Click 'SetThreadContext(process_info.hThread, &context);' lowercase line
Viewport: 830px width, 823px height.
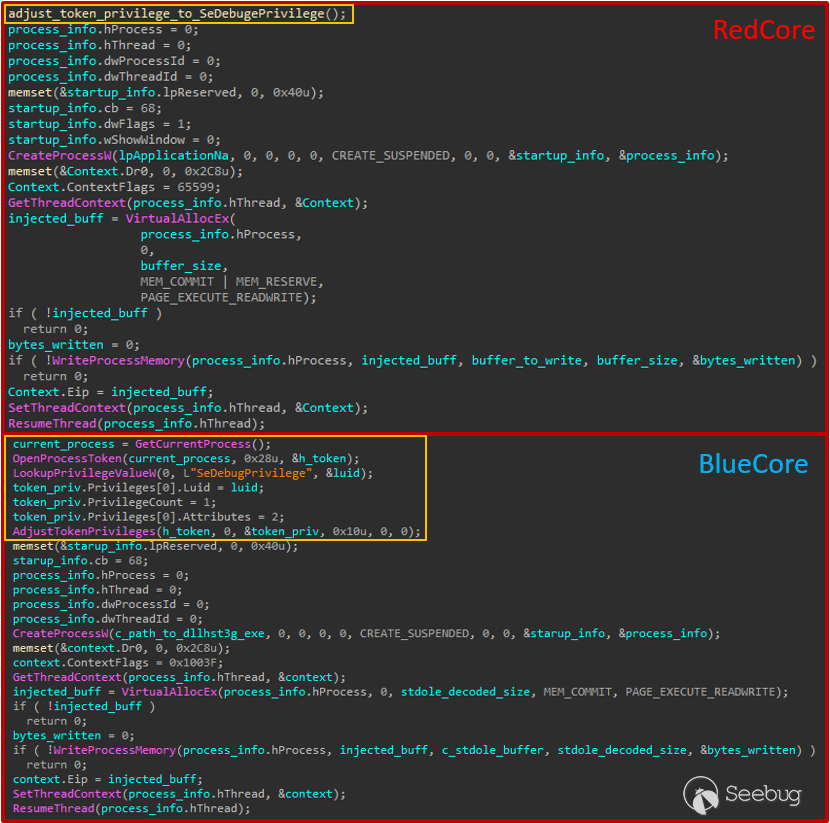tap(179, 794)
